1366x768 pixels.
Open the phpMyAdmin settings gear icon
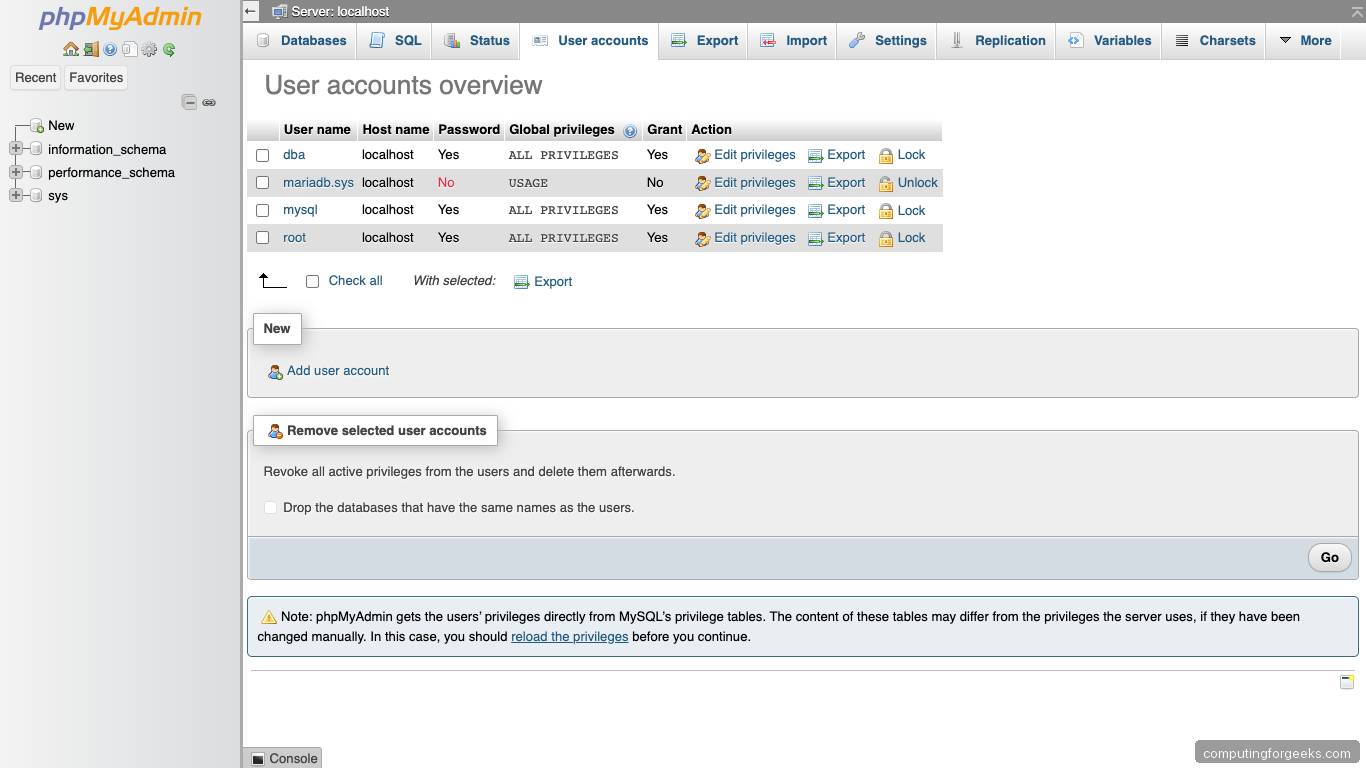(x=150, y=48)
